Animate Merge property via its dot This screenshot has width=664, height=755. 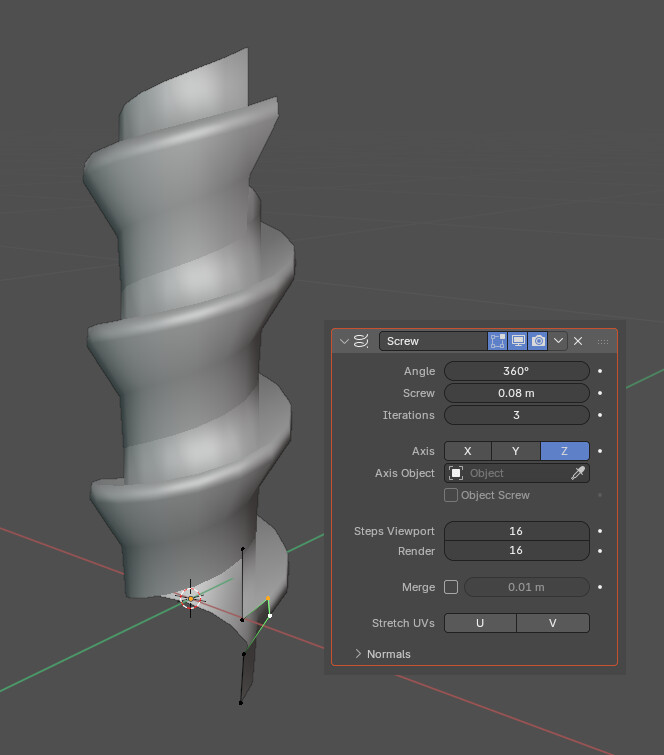[x=600, y=587]
